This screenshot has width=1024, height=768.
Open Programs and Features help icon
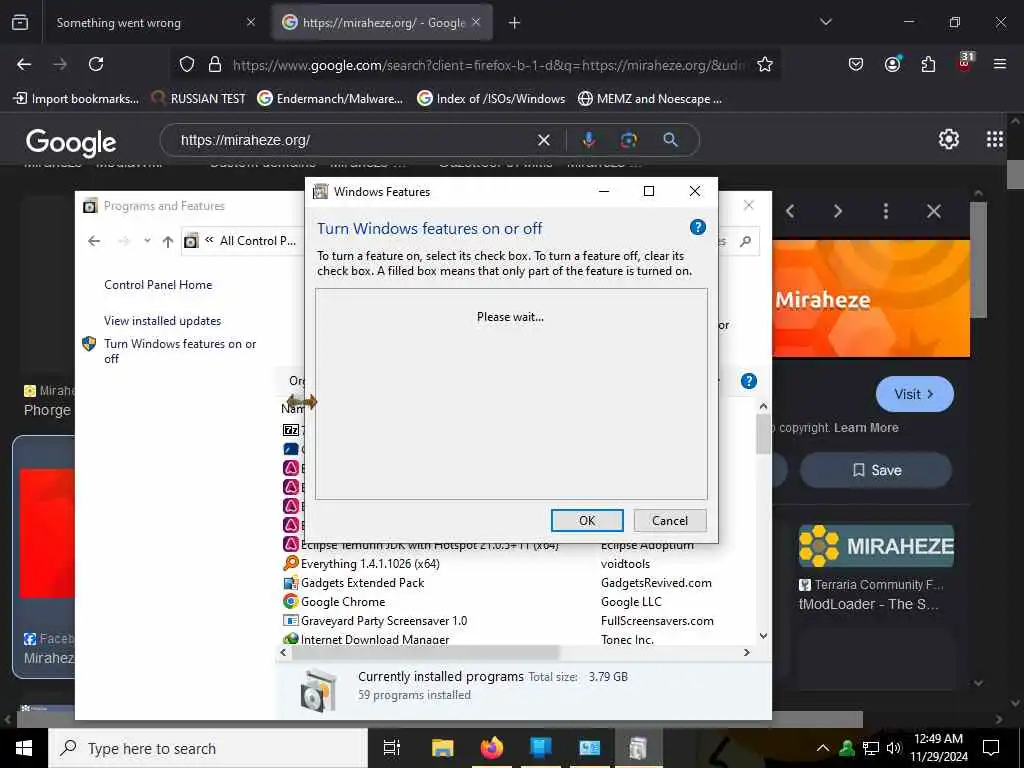pyautogui.click(x=749, y=381)
